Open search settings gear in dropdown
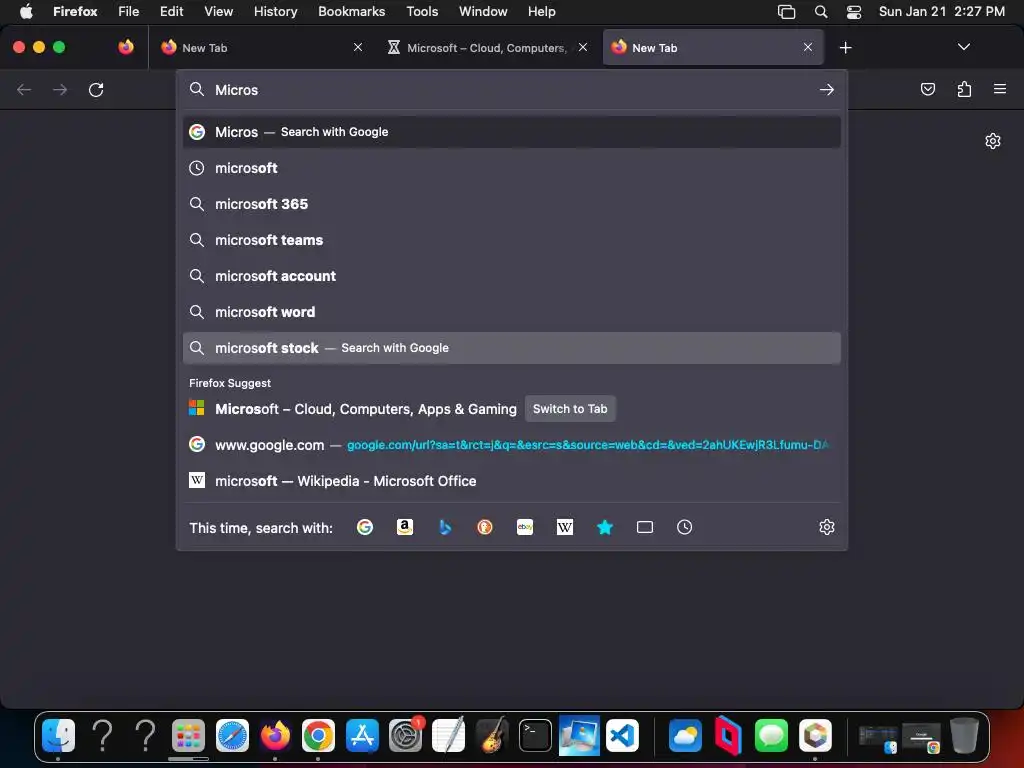Screen dimensions: 1024x768 coord(827,527)
